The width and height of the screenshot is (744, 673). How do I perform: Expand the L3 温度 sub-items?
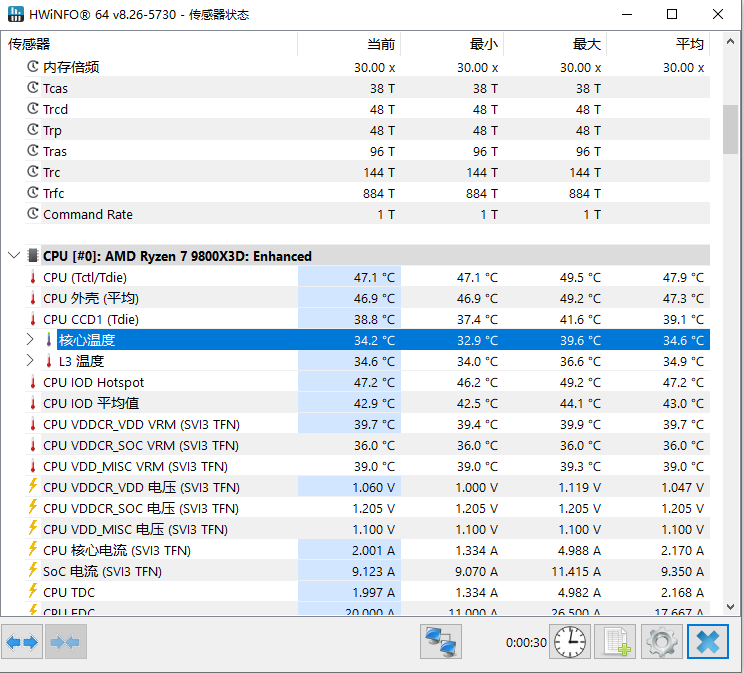coord(30,361)
